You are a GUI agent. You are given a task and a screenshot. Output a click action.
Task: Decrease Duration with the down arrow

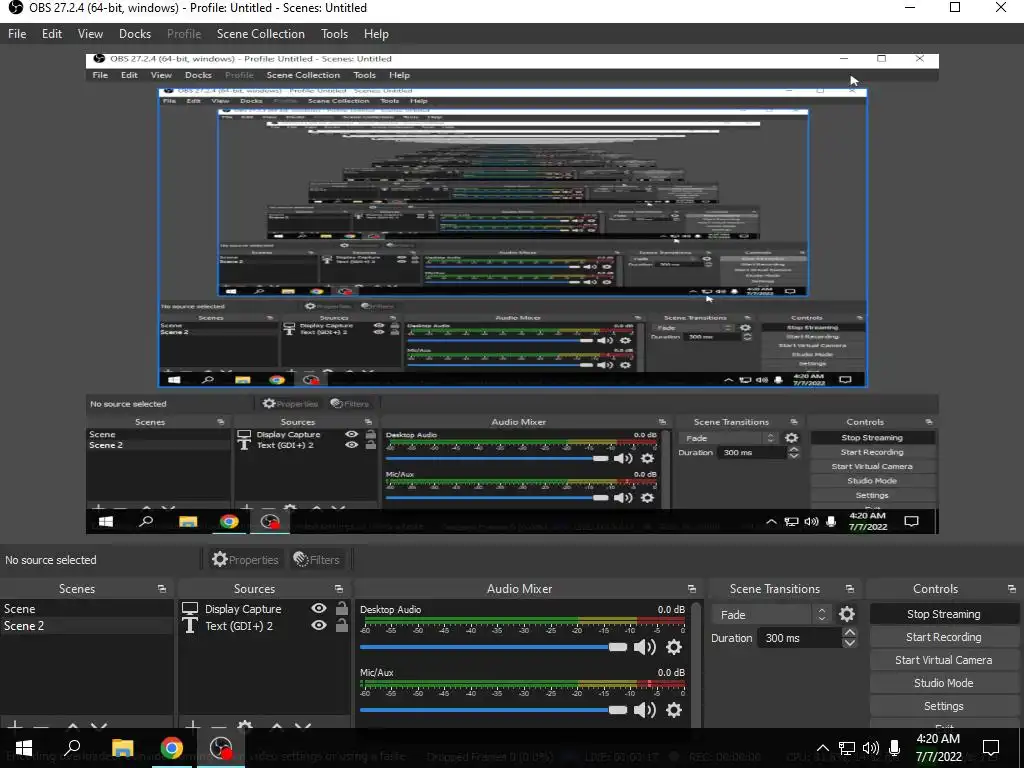849,643
